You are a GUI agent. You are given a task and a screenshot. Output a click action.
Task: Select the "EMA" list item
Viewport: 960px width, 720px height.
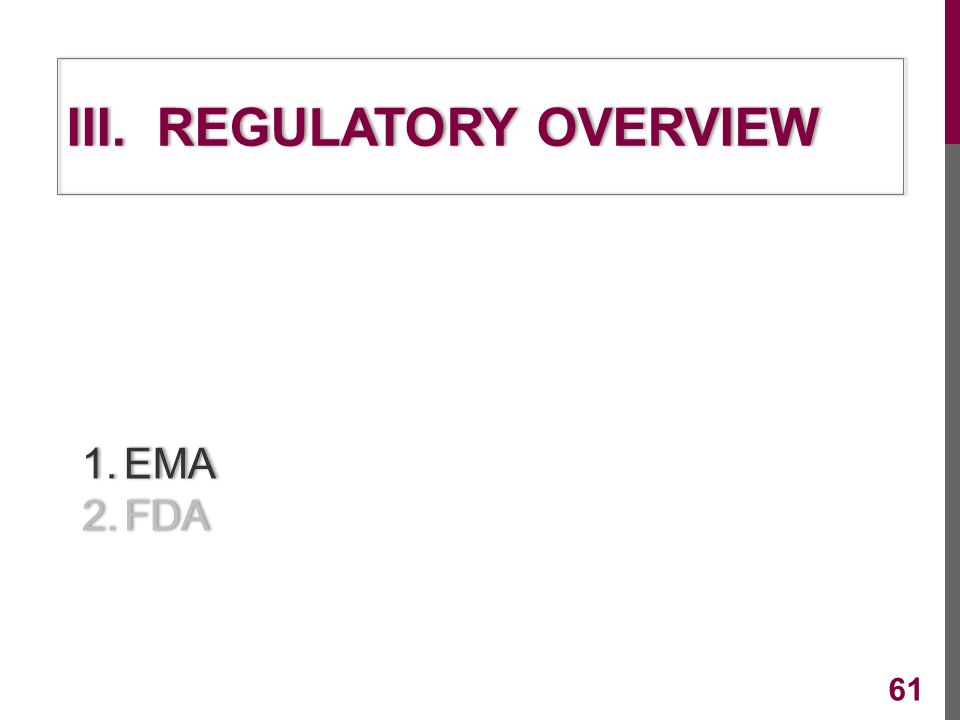point(170,463)
